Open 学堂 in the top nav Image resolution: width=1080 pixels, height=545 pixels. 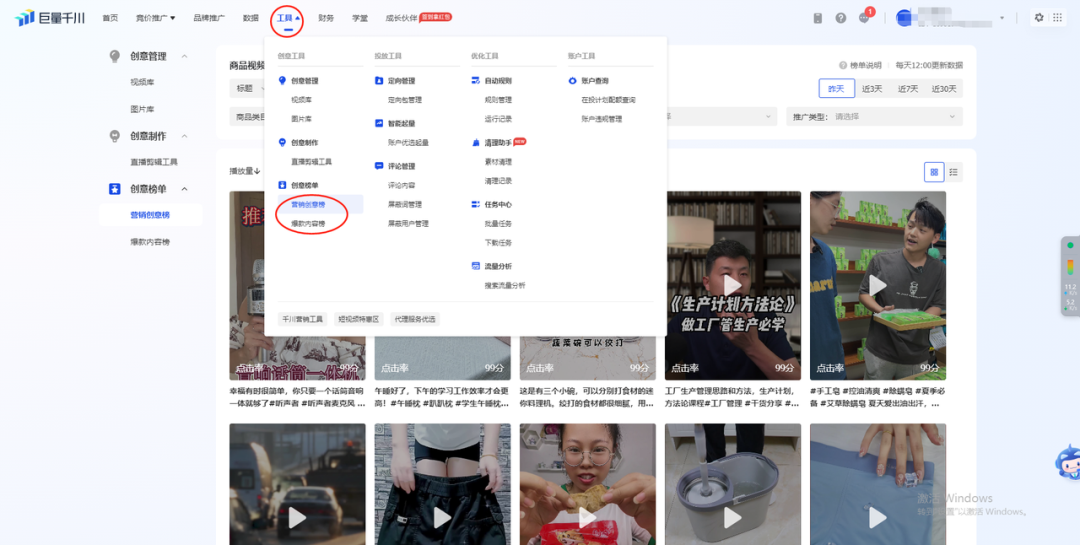click(x=360, y=18)
